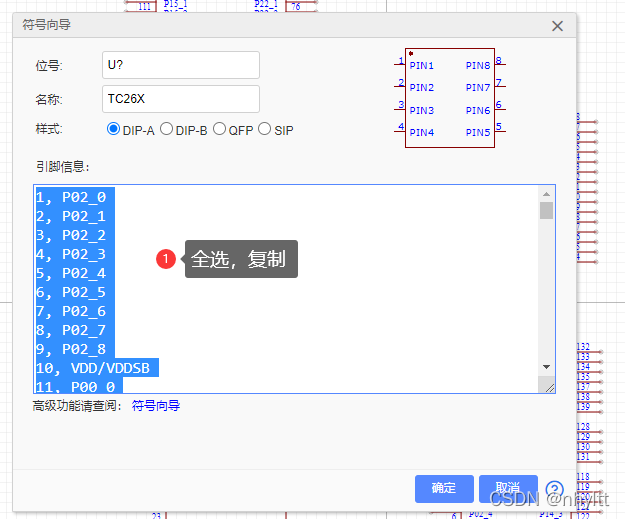This screenshot has width=625, height=519.
Task: Choose the SIP style option
Action: [264, 129]
